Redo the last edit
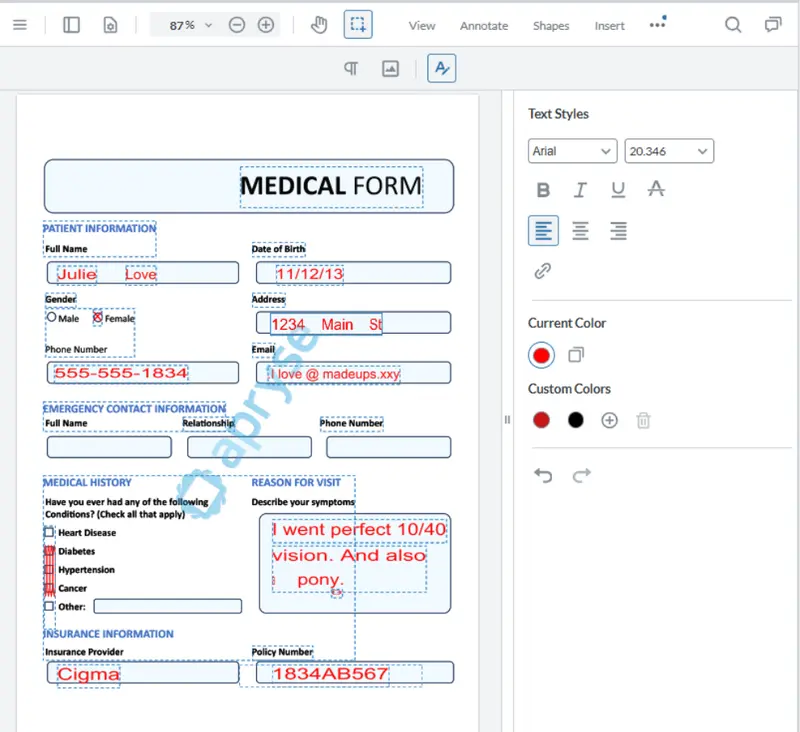This screenshot has height=732, width=800. [x=582, y=475]
